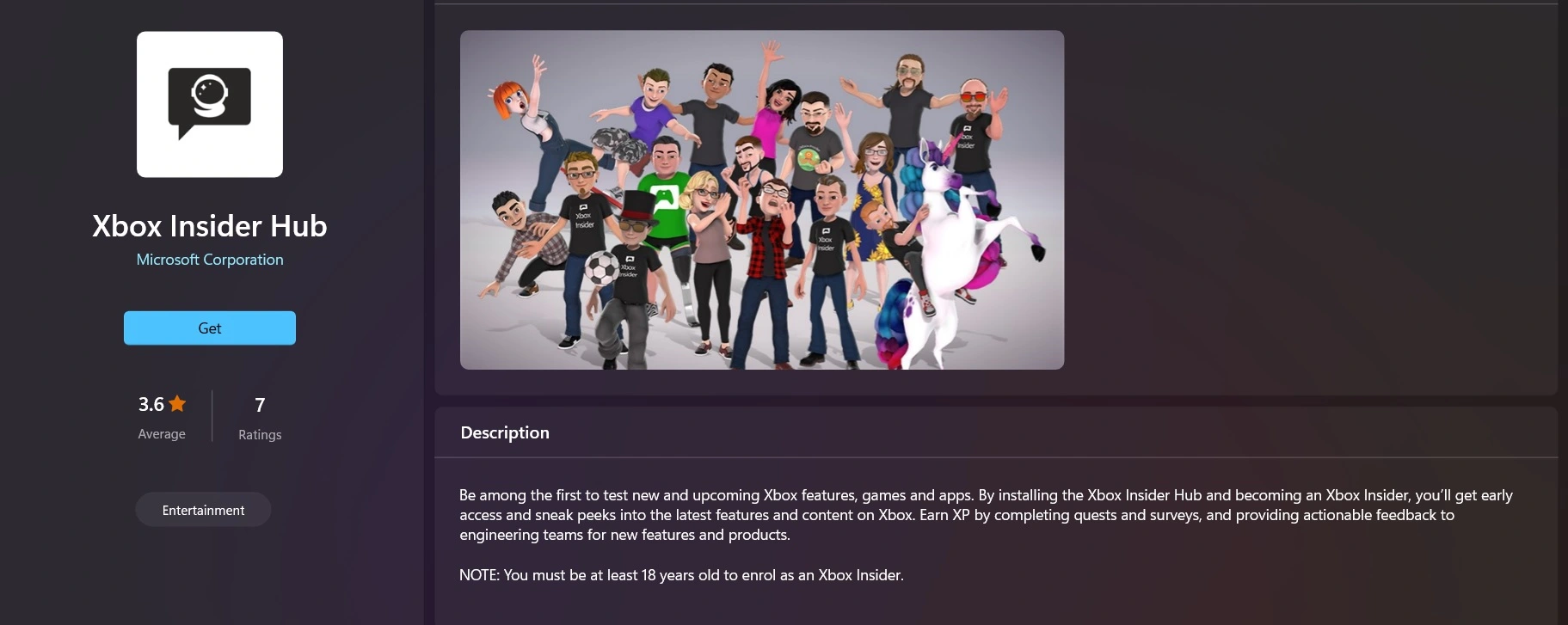Select the Entertainment category tag

(203, 510)
